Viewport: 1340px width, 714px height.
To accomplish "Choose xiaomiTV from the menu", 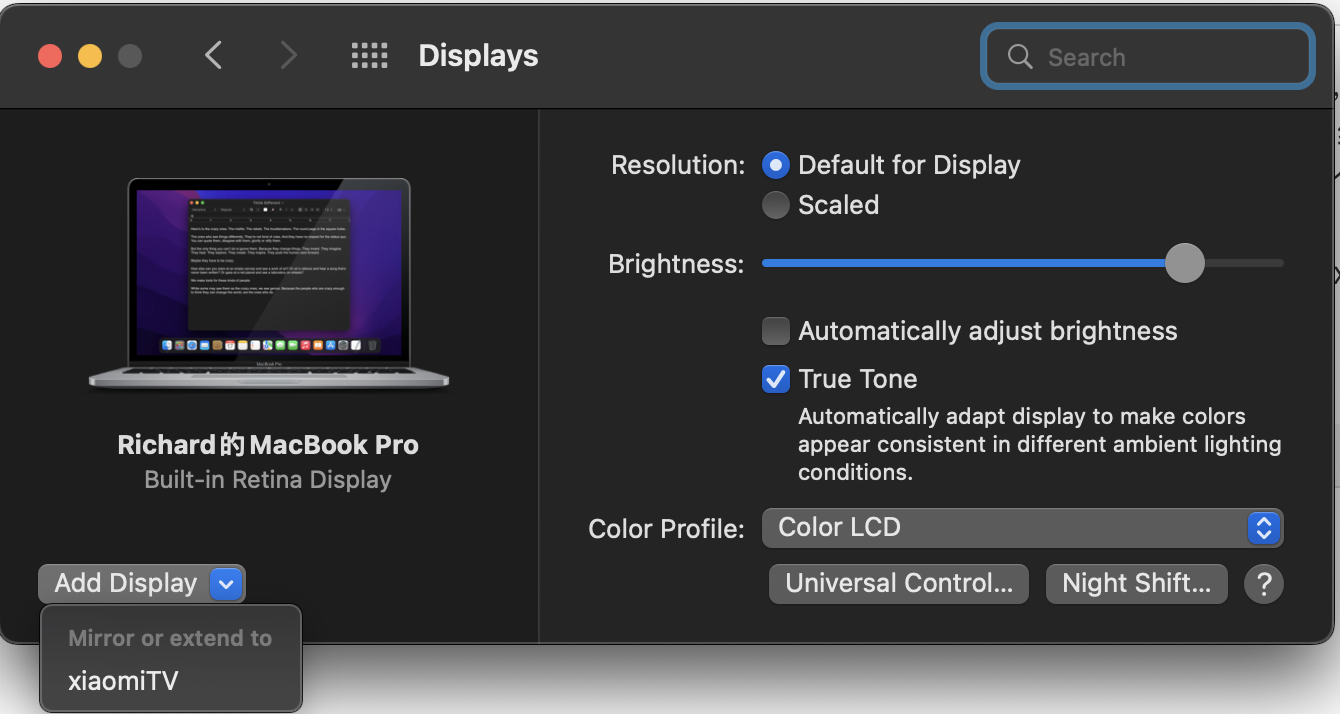I will click(x=123, y=682).
